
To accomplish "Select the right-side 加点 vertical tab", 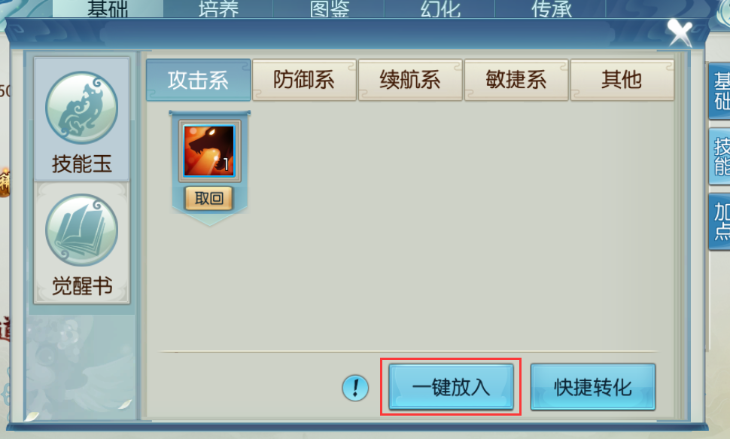I will coord(720,222).
